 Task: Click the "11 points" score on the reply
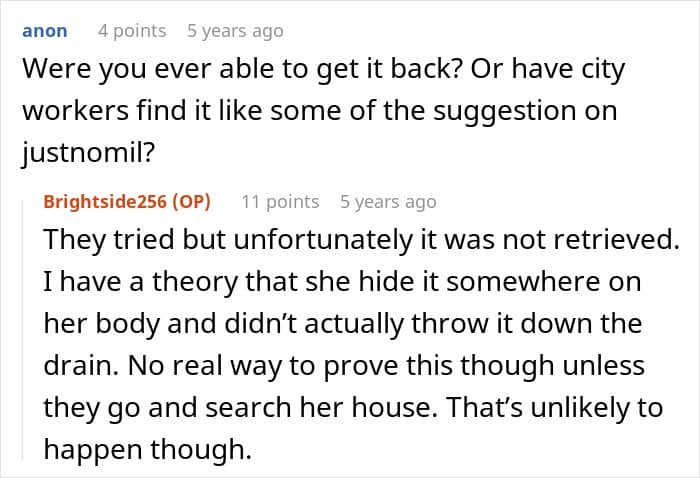[x=280, y=201]
